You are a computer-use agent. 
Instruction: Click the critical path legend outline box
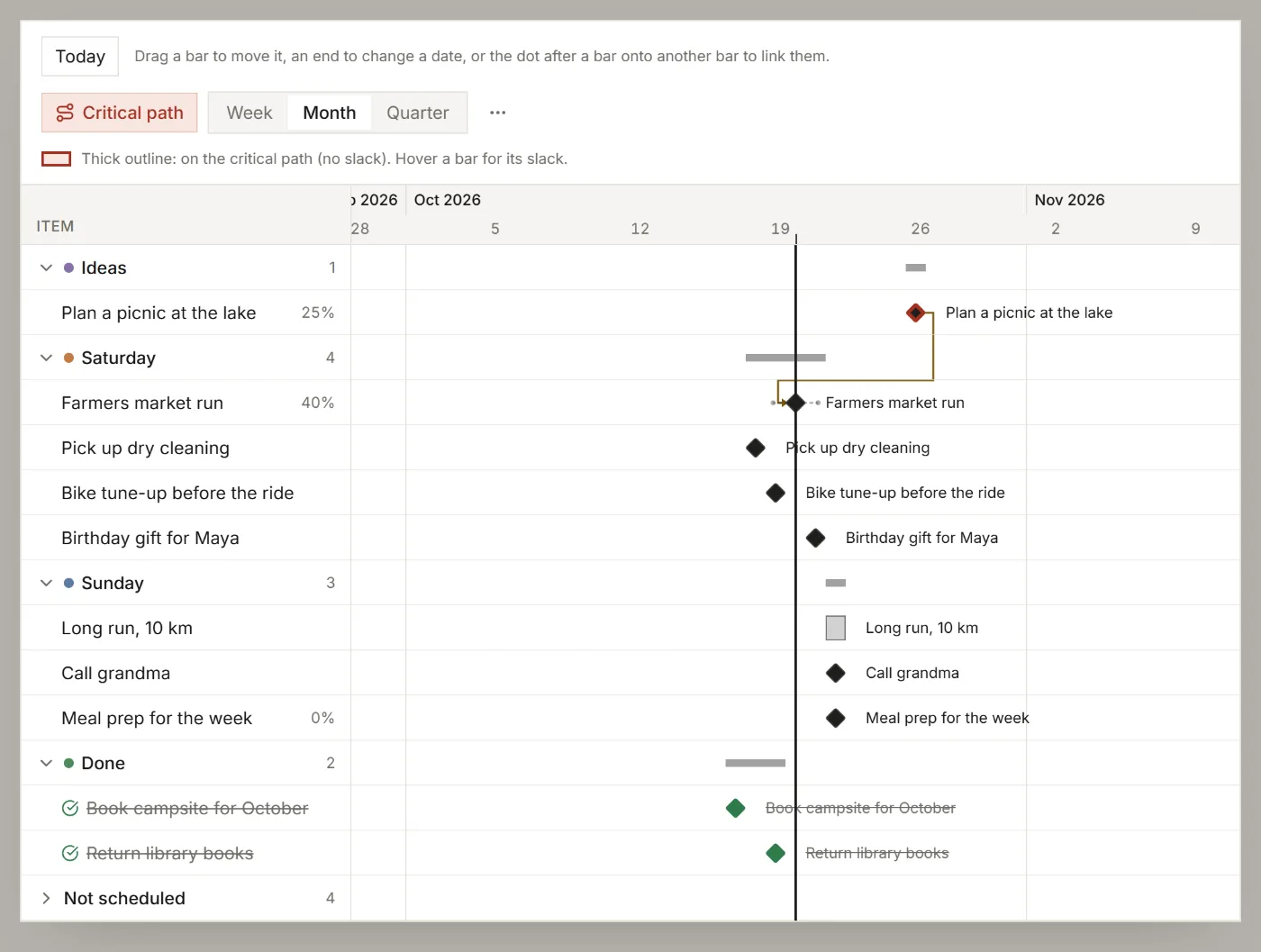(57, 159)
